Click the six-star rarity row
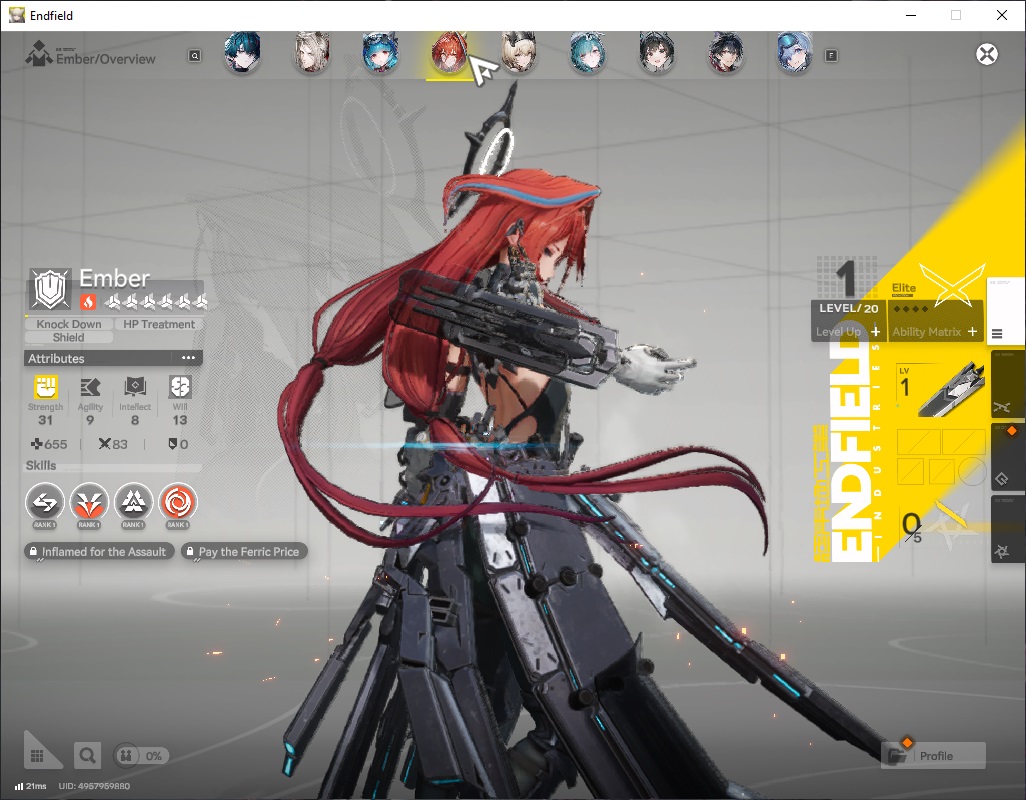The height and width of the screenshot is (800, 1026). click(x=156, y=302)
